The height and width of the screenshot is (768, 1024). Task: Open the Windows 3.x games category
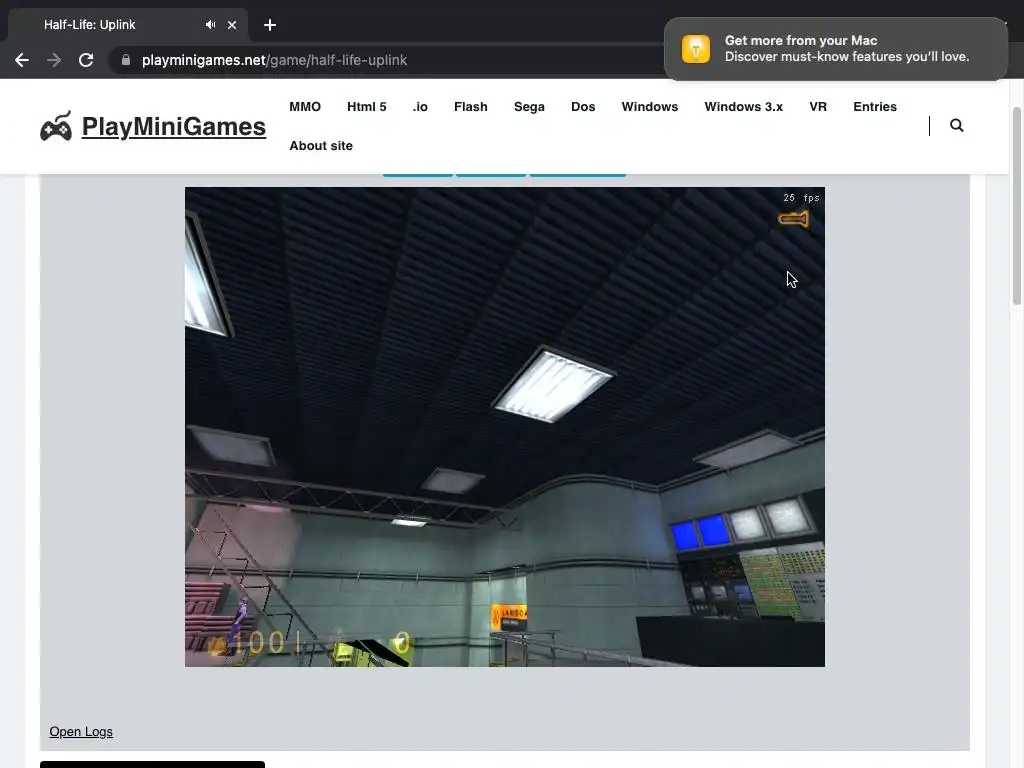pos(744,106)
